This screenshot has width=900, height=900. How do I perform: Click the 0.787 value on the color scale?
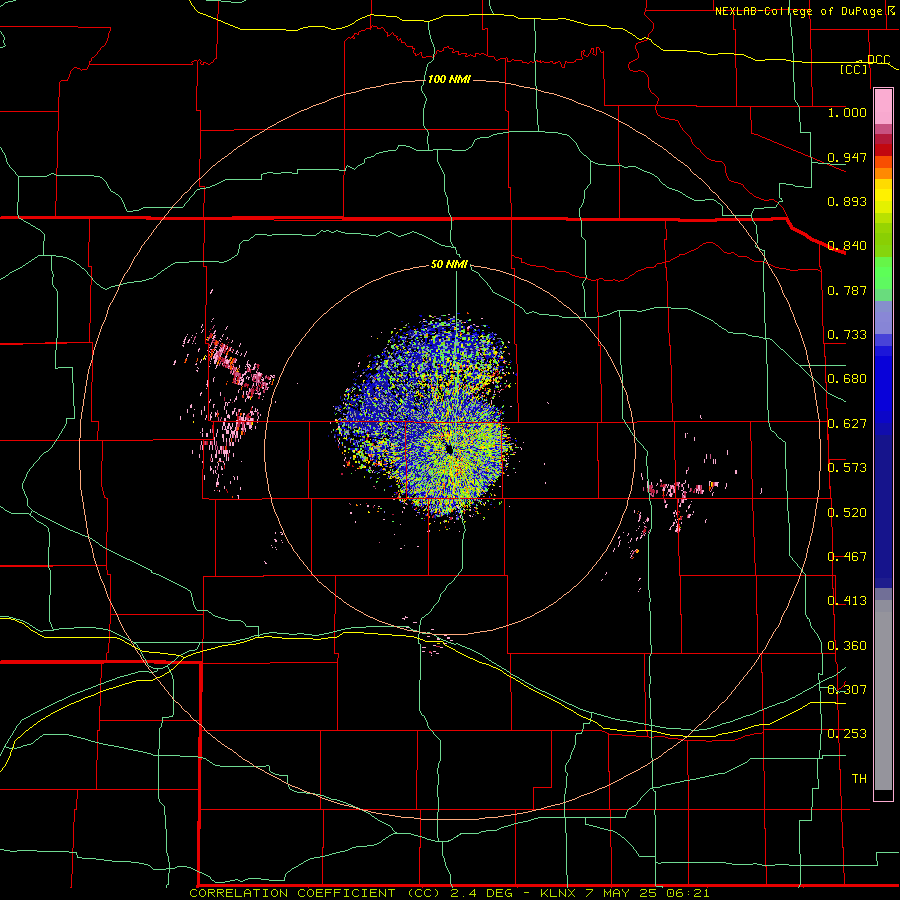pos(847,290)
